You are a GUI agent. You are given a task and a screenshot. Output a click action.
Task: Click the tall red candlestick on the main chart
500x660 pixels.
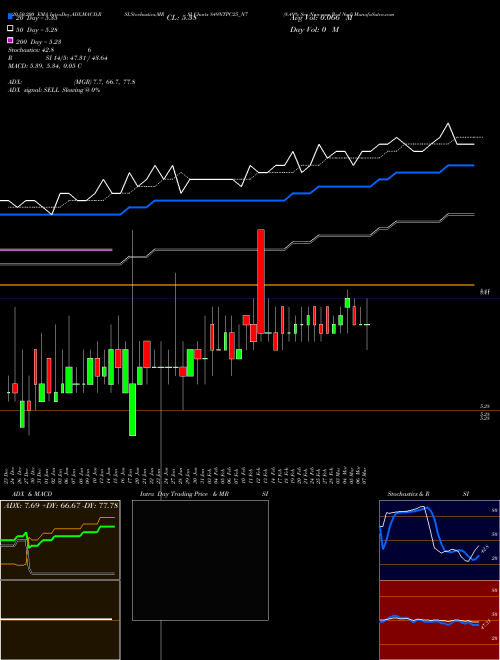261,281
